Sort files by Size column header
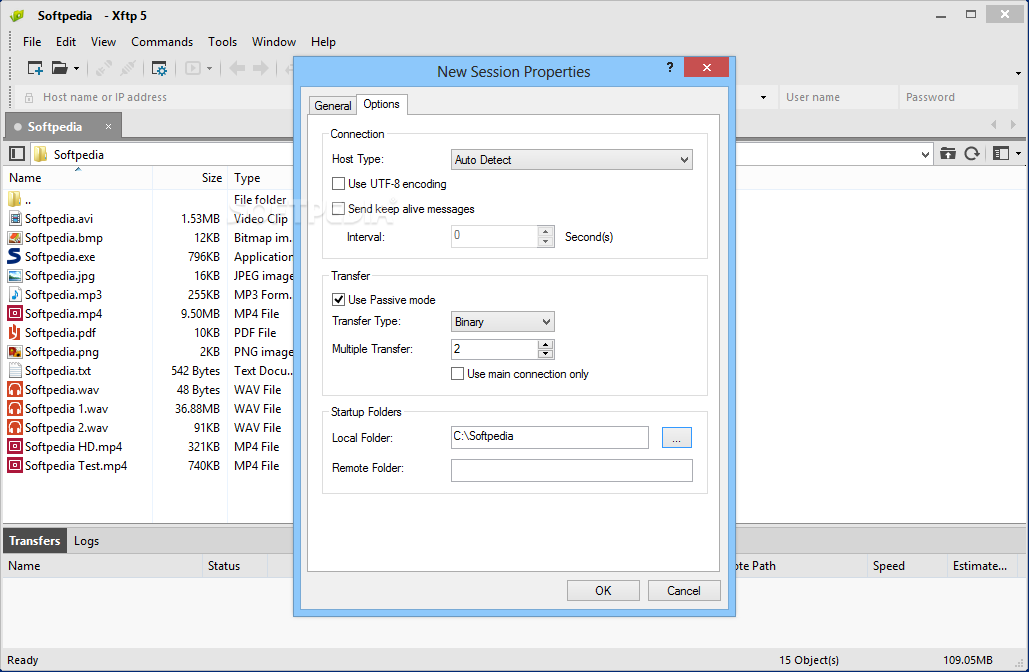The height and width of the screenshot is (672, 1029). coord(190,178)
